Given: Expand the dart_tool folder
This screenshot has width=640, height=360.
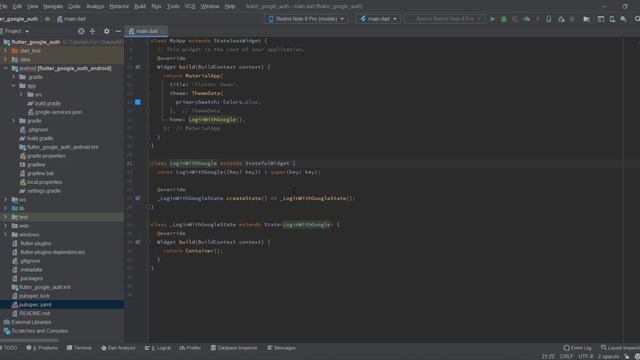Looking at the screenshot, I should point(5,51).
